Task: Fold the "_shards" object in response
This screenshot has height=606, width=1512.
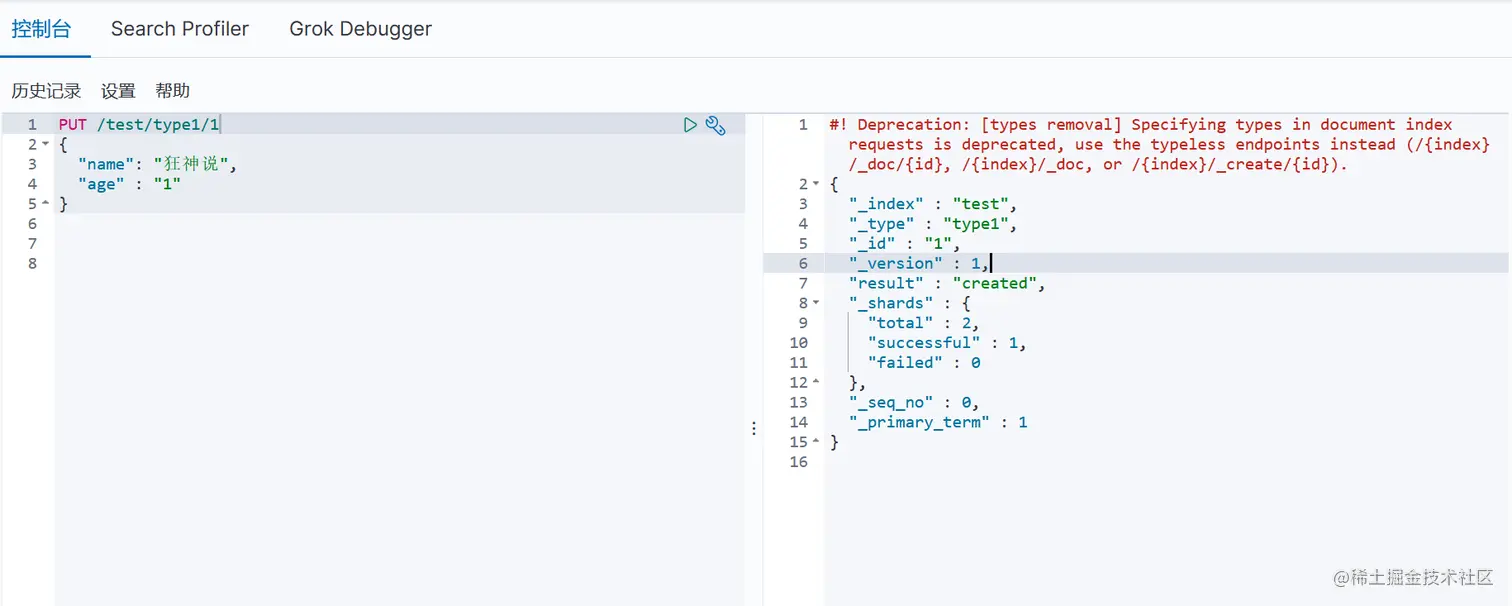Action: pos(816,303)
